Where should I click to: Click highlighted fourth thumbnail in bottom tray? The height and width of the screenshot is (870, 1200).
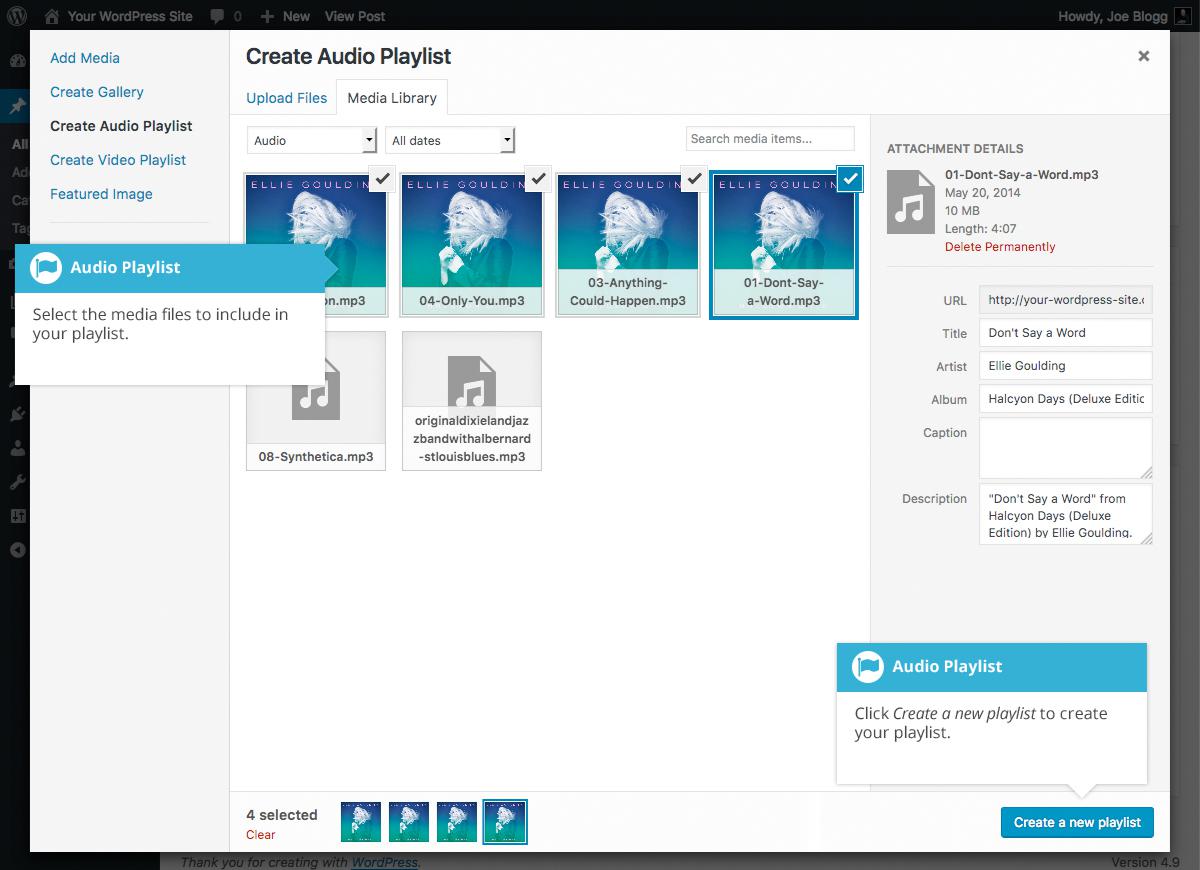pos(505,822)
